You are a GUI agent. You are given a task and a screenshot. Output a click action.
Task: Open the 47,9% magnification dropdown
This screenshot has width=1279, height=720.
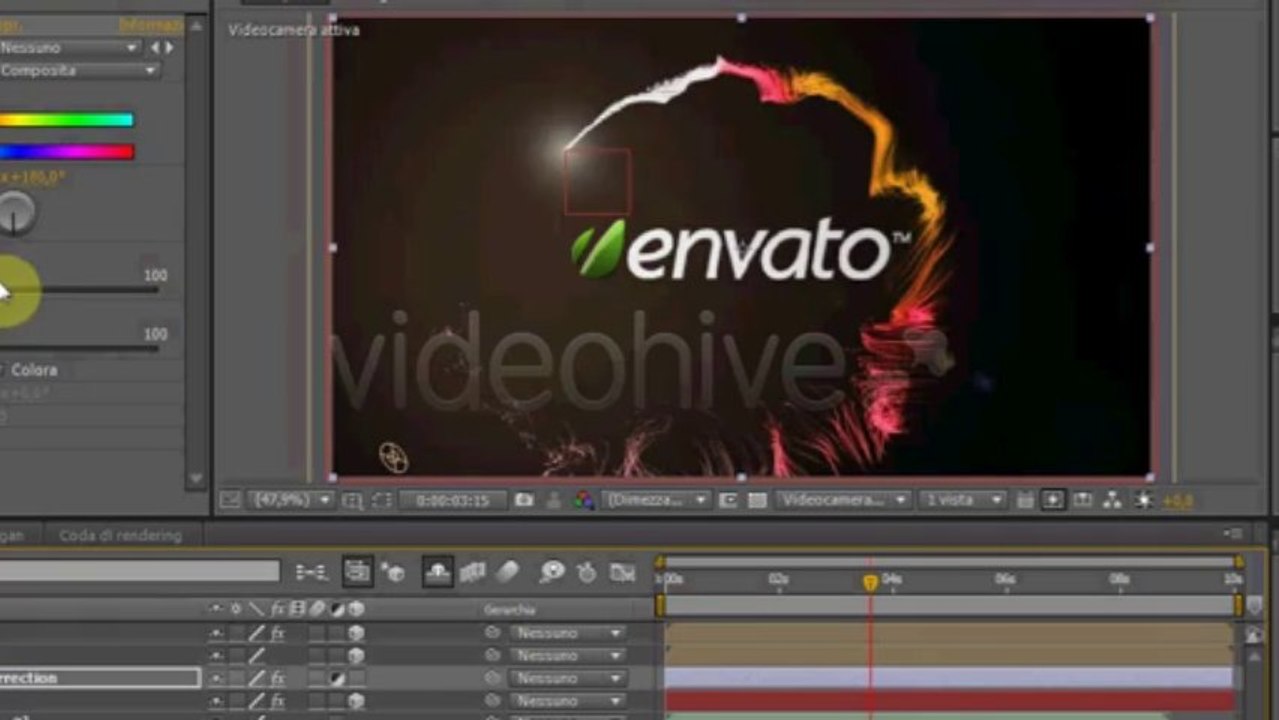point(290,500)
